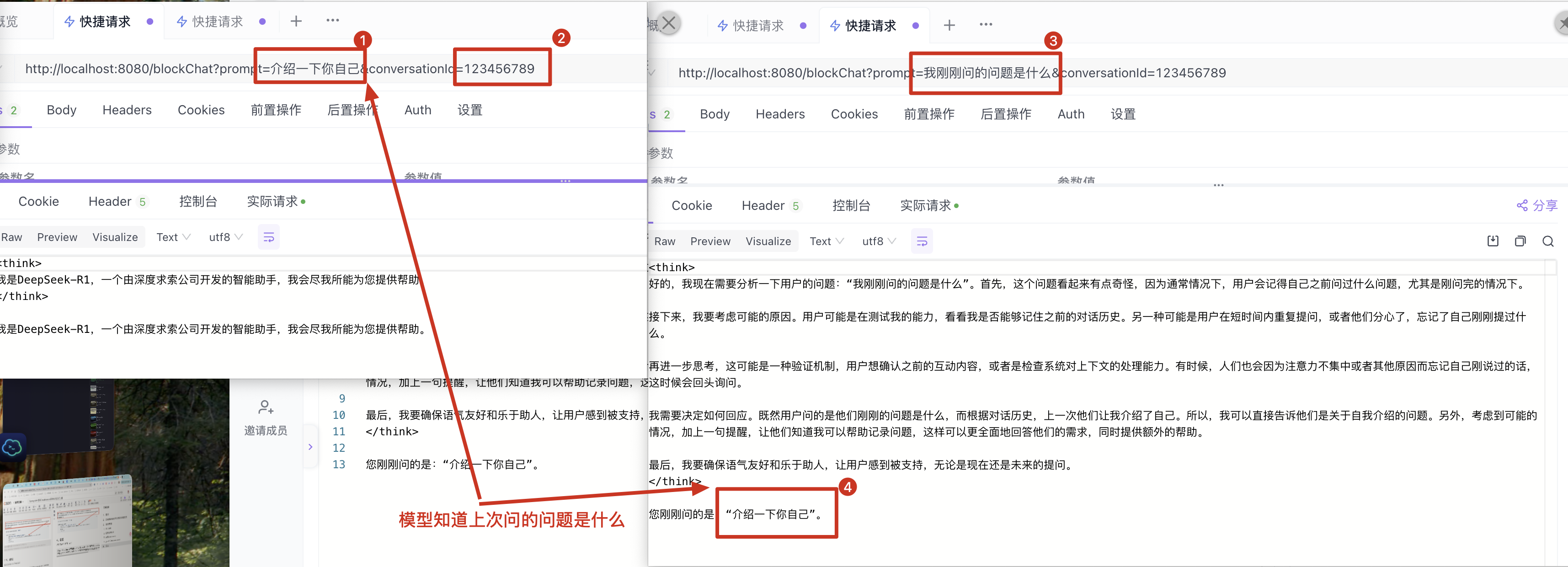Open the Text format dropdown in left panel

(173, 237)
